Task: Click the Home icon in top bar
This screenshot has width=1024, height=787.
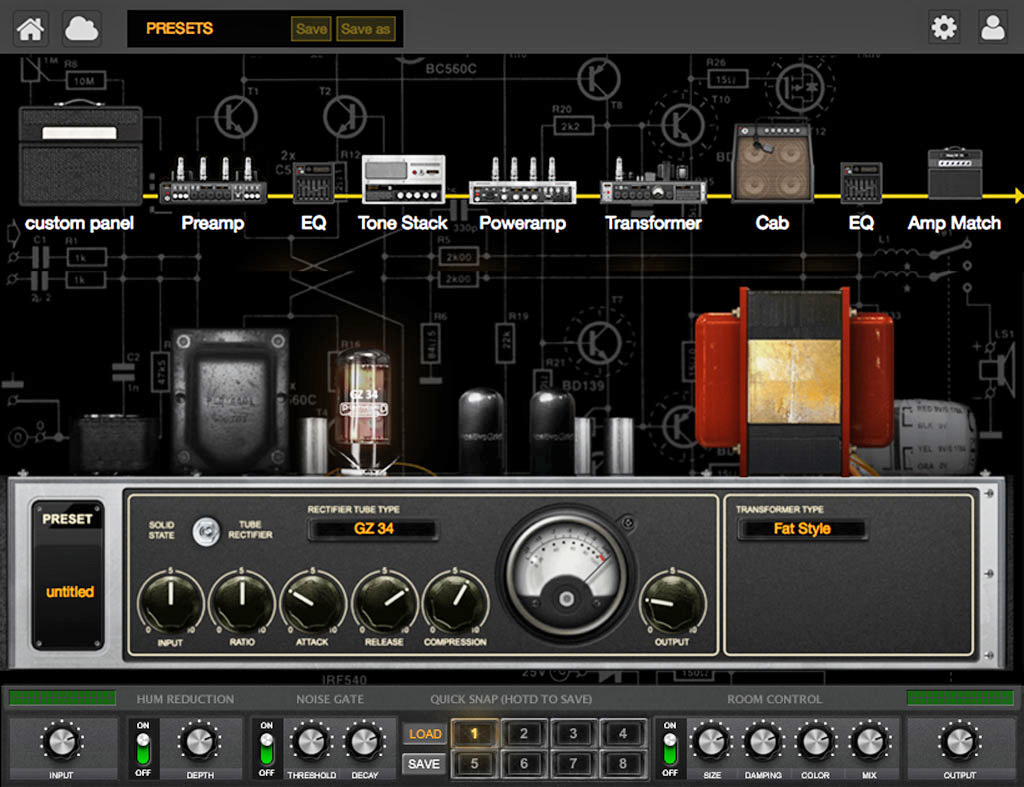Action: pos(31,28)
